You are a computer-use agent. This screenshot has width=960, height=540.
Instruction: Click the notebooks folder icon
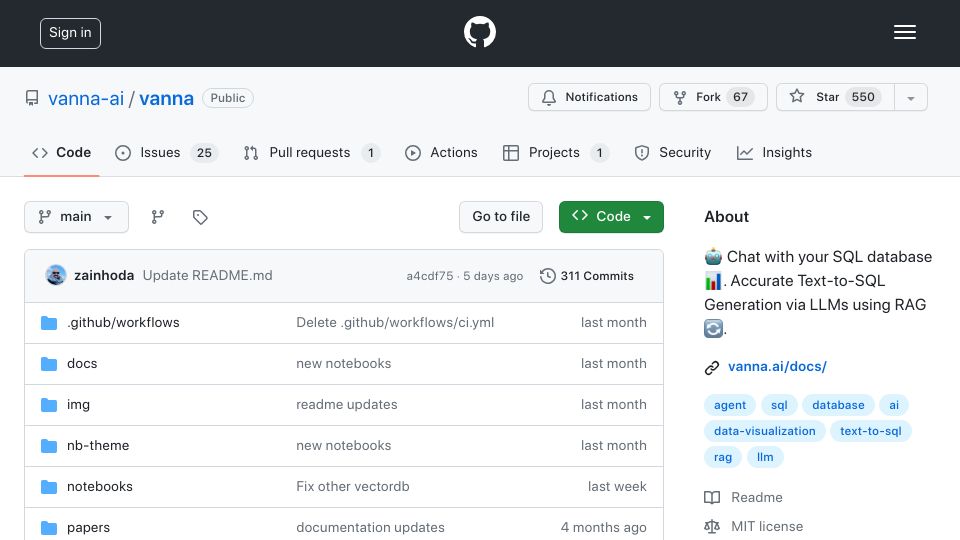49,487
